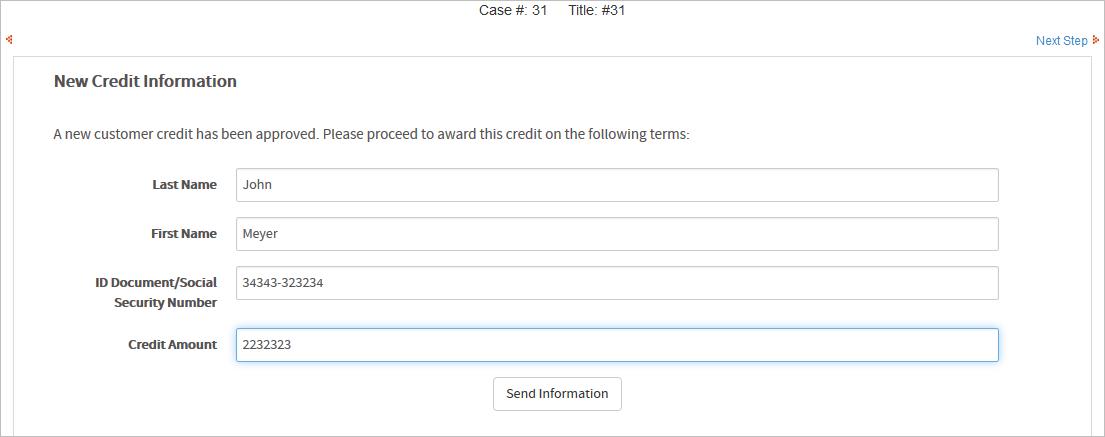1105x437 pixels.
Task: Go to Next Step link
Action: coord(1061,41)
